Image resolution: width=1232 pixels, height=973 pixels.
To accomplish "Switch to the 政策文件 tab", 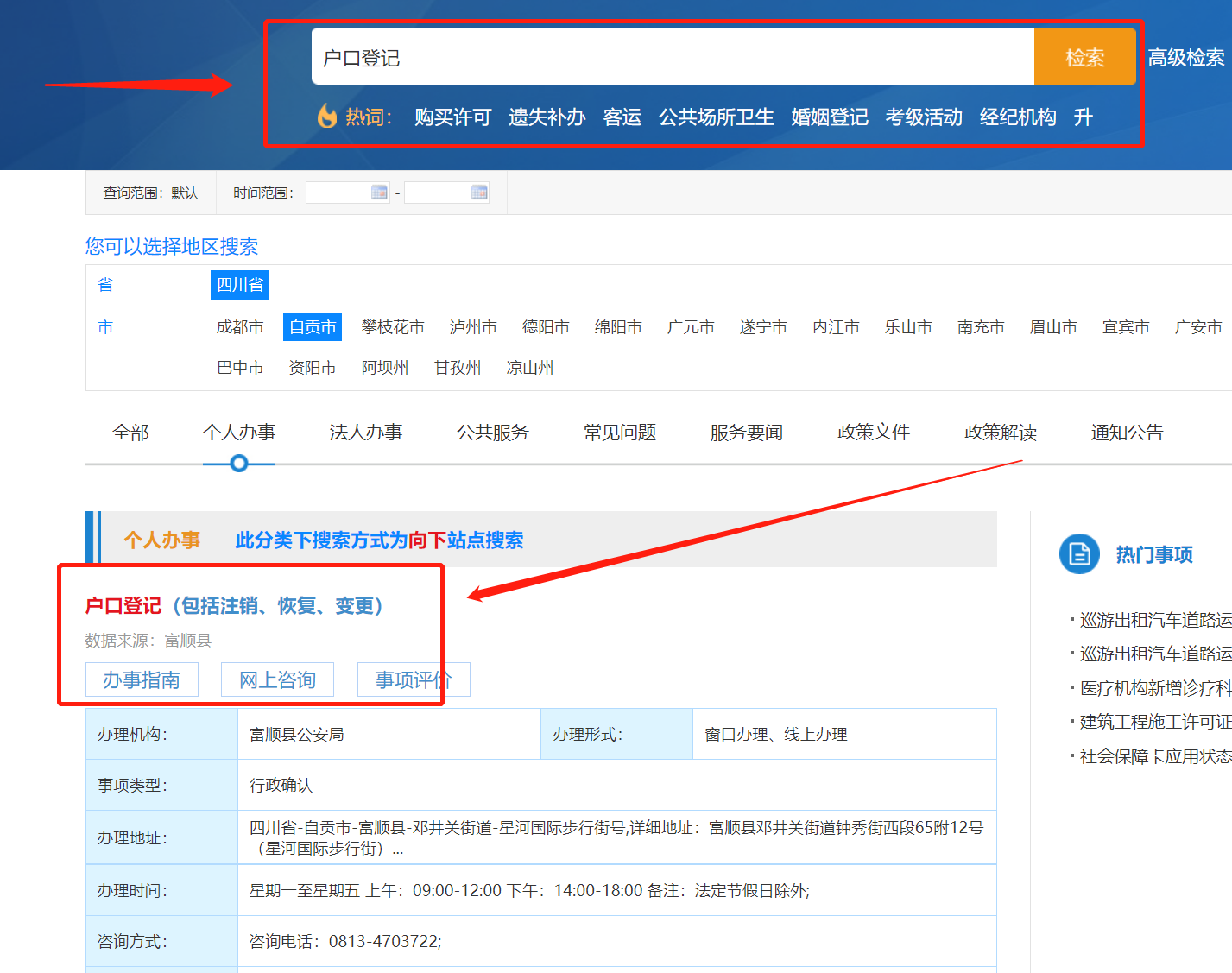I will coord(873,433).
